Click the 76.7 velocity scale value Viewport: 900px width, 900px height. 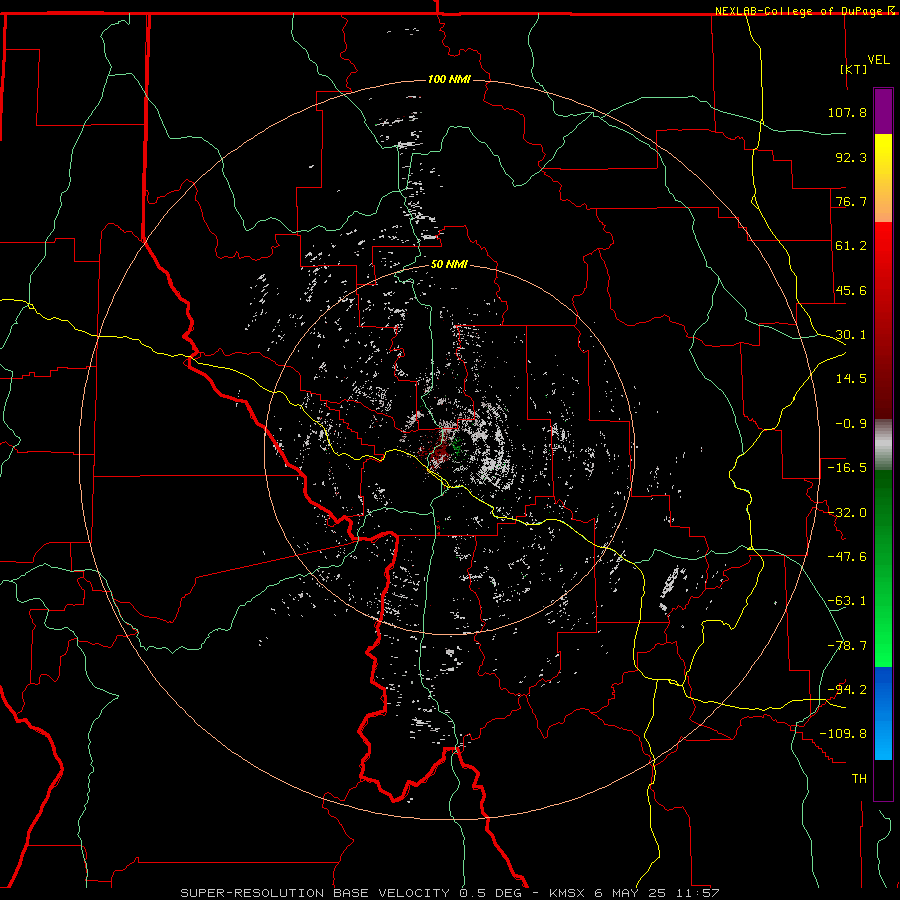point(851,201)
